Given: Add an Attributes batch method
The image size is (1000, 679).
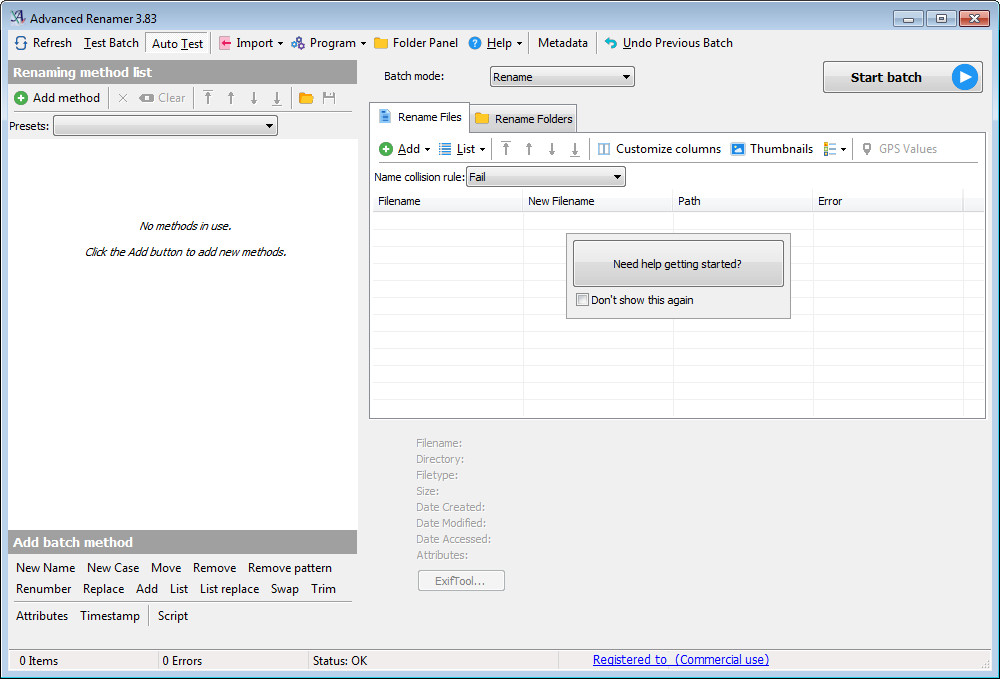Looking at the screenshot, I should (x=41, y=615).
